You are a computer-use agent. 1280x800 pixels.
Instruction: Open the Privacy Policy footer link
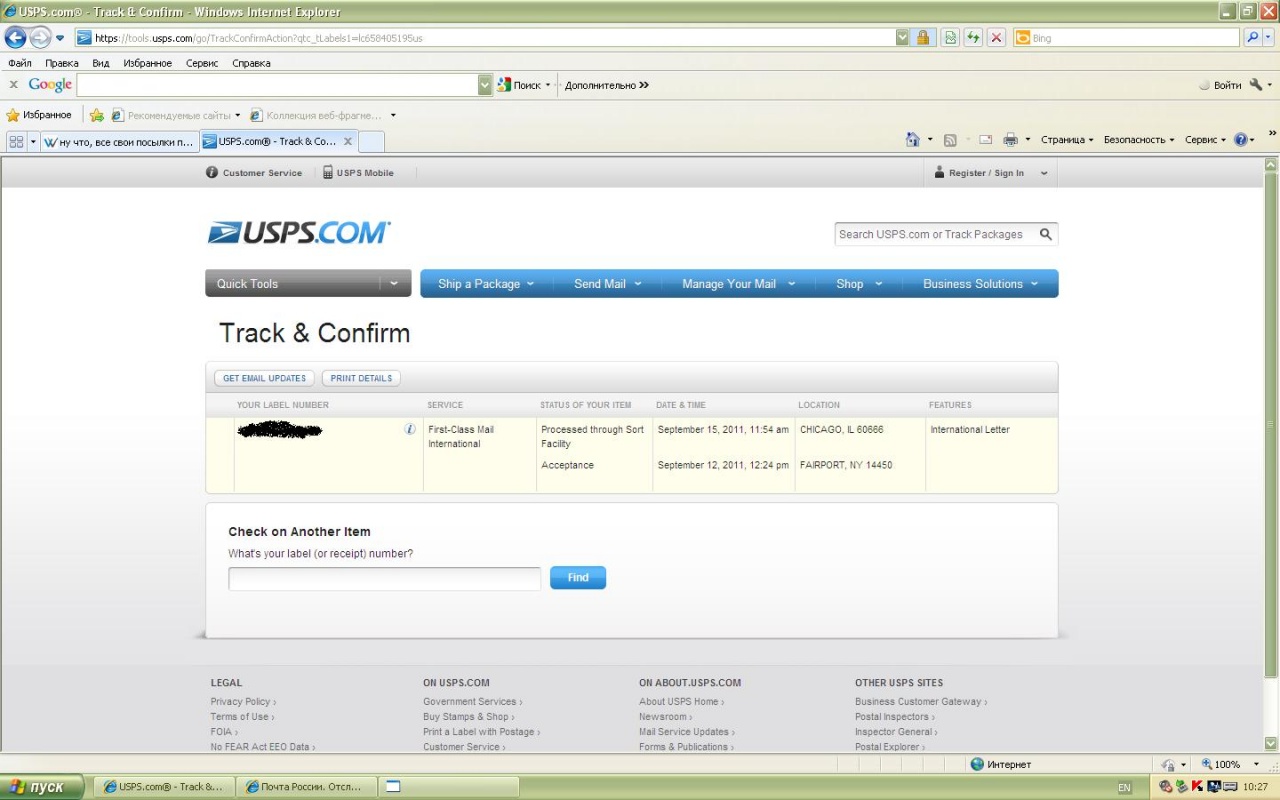(x=243, y=702)
